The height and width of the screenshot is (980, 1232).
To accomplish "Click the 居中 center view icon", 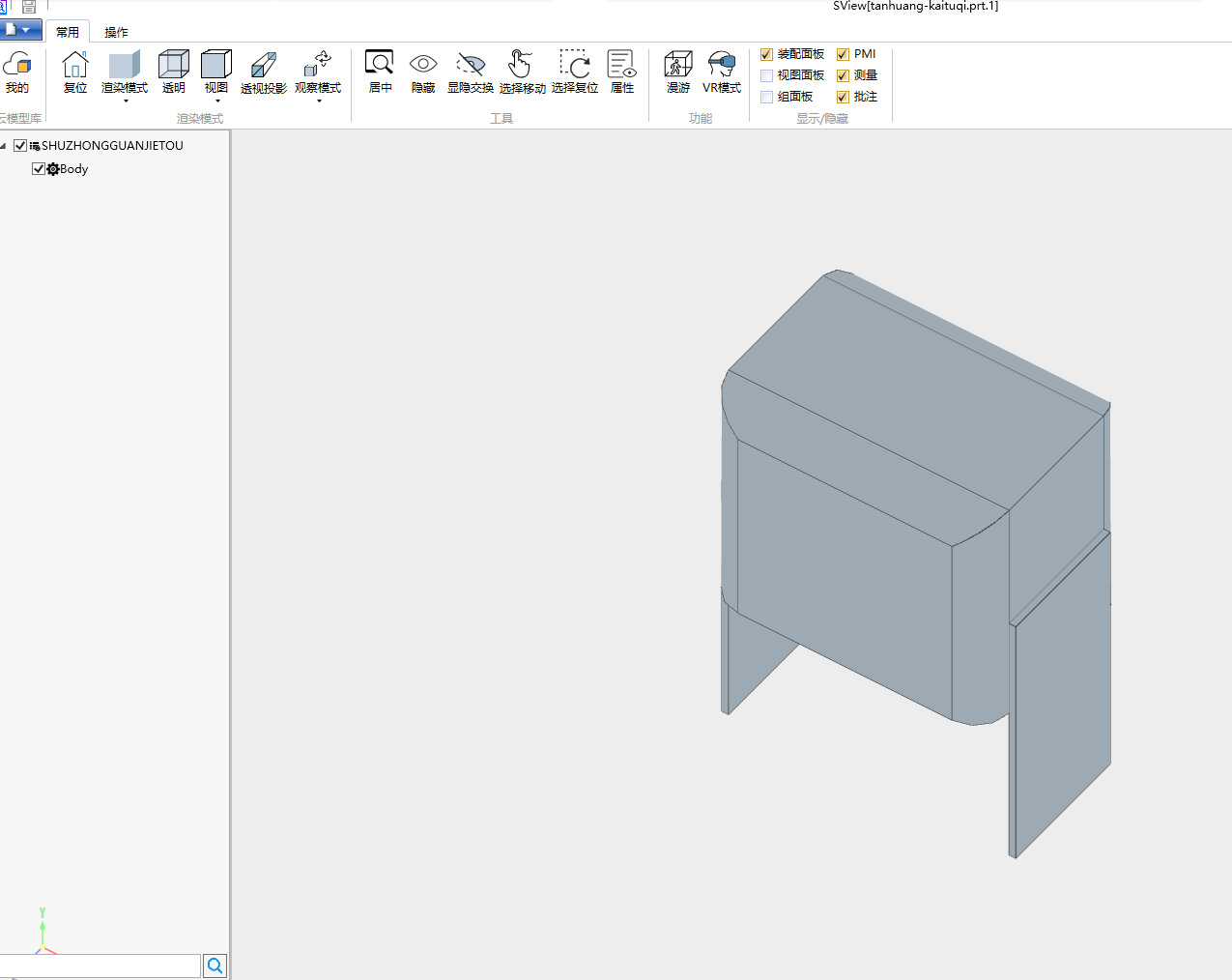I will [380, 72].
